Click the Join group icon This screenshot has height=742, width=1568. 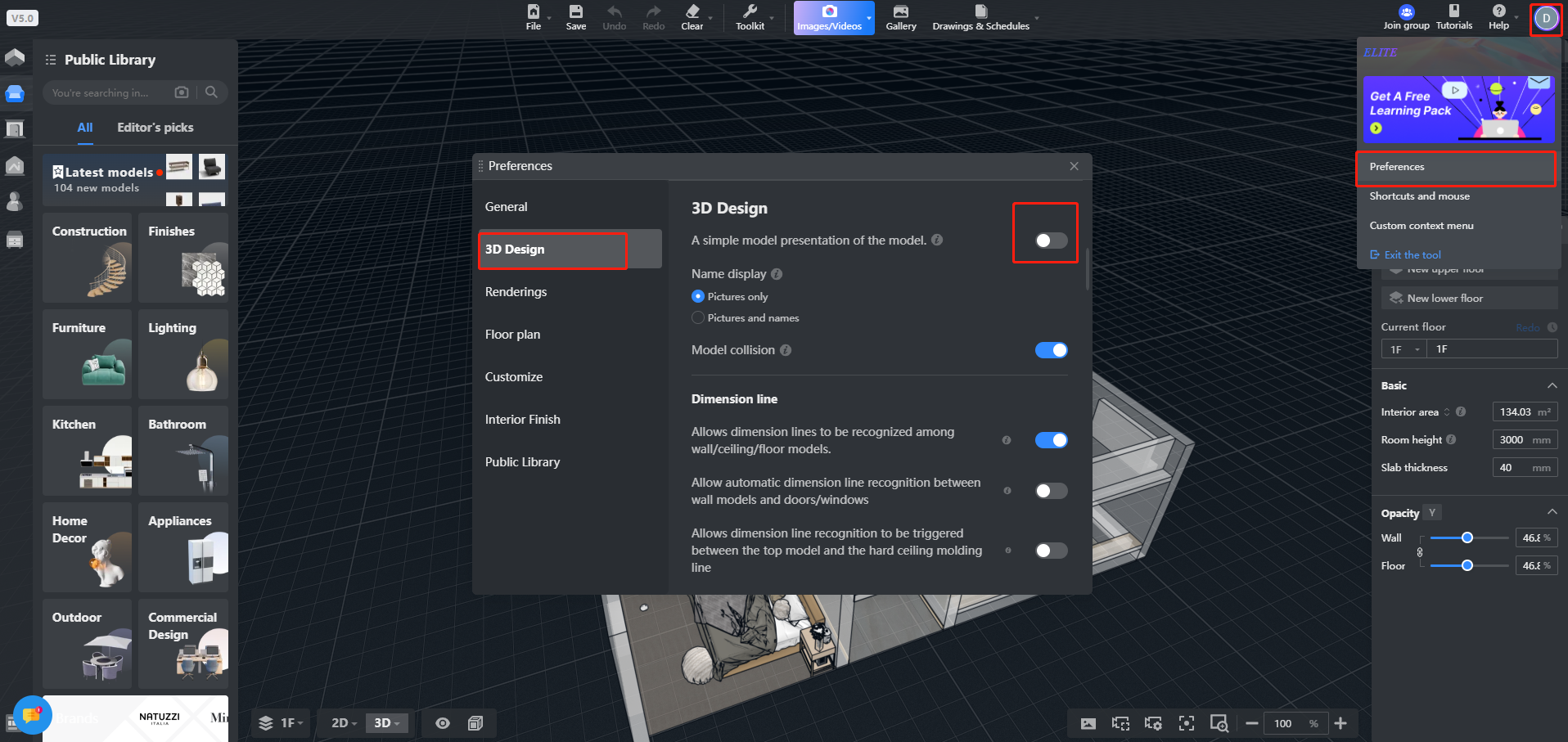(x=1407, y=11)
